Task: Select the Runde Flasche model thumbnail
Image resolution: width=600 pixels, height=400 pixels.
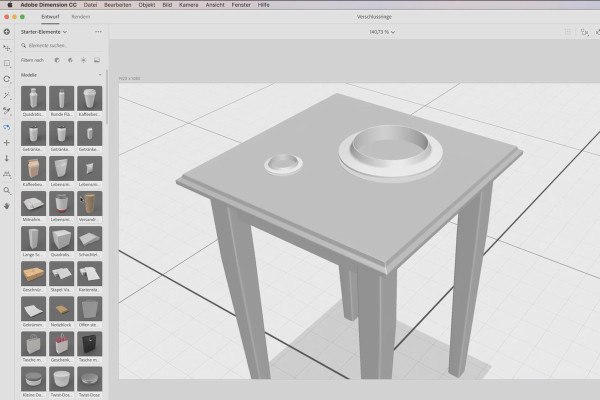Action: (x=62, y=99)
